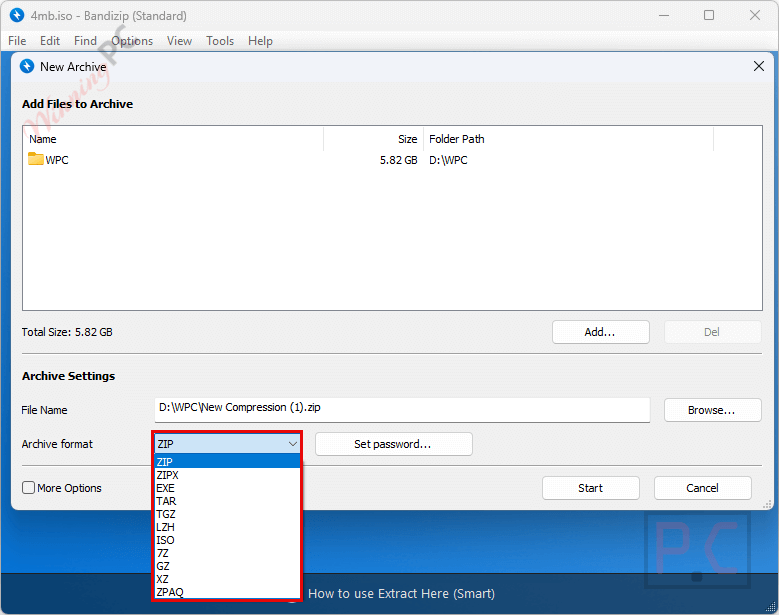Close the Bandizip main window
Screen dimensions: 779x615
click(755, 15)
